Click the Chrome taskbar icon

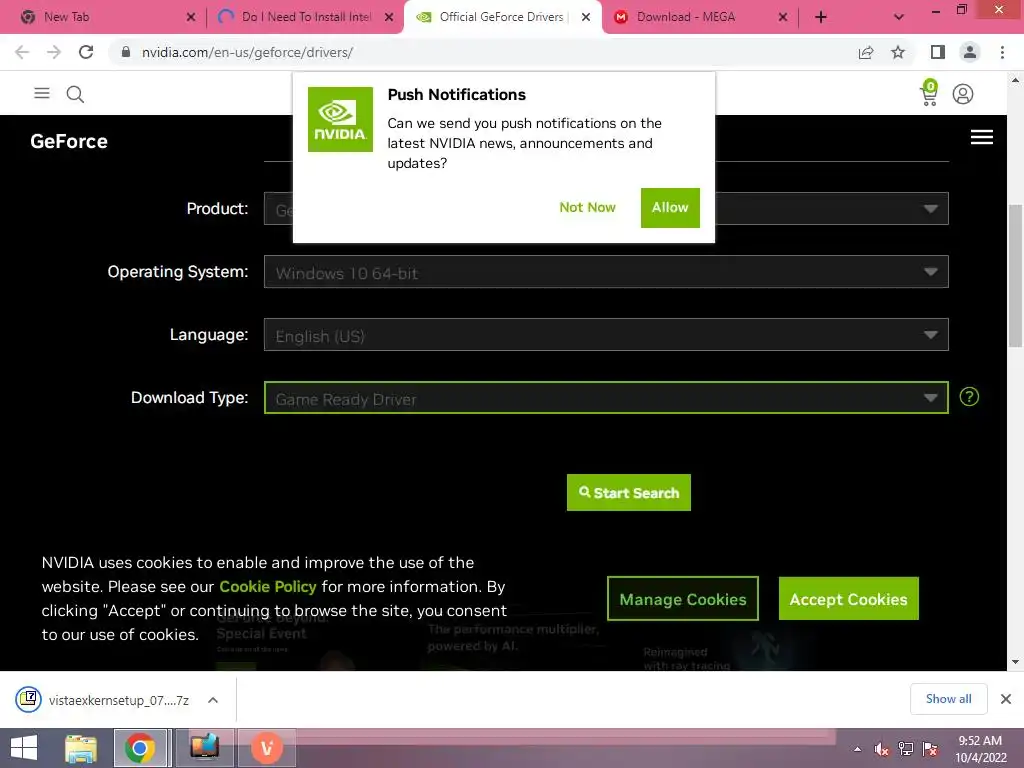tap(140, 748)
